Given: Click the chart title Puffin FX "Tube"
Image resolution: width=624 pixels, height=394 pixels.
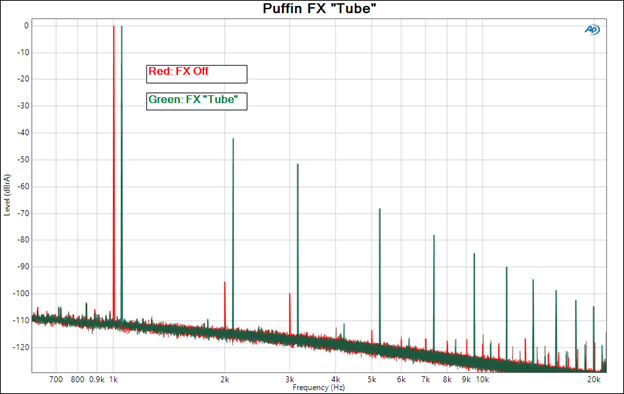Looking at the screenshot, I should click(x=319, y=8).
